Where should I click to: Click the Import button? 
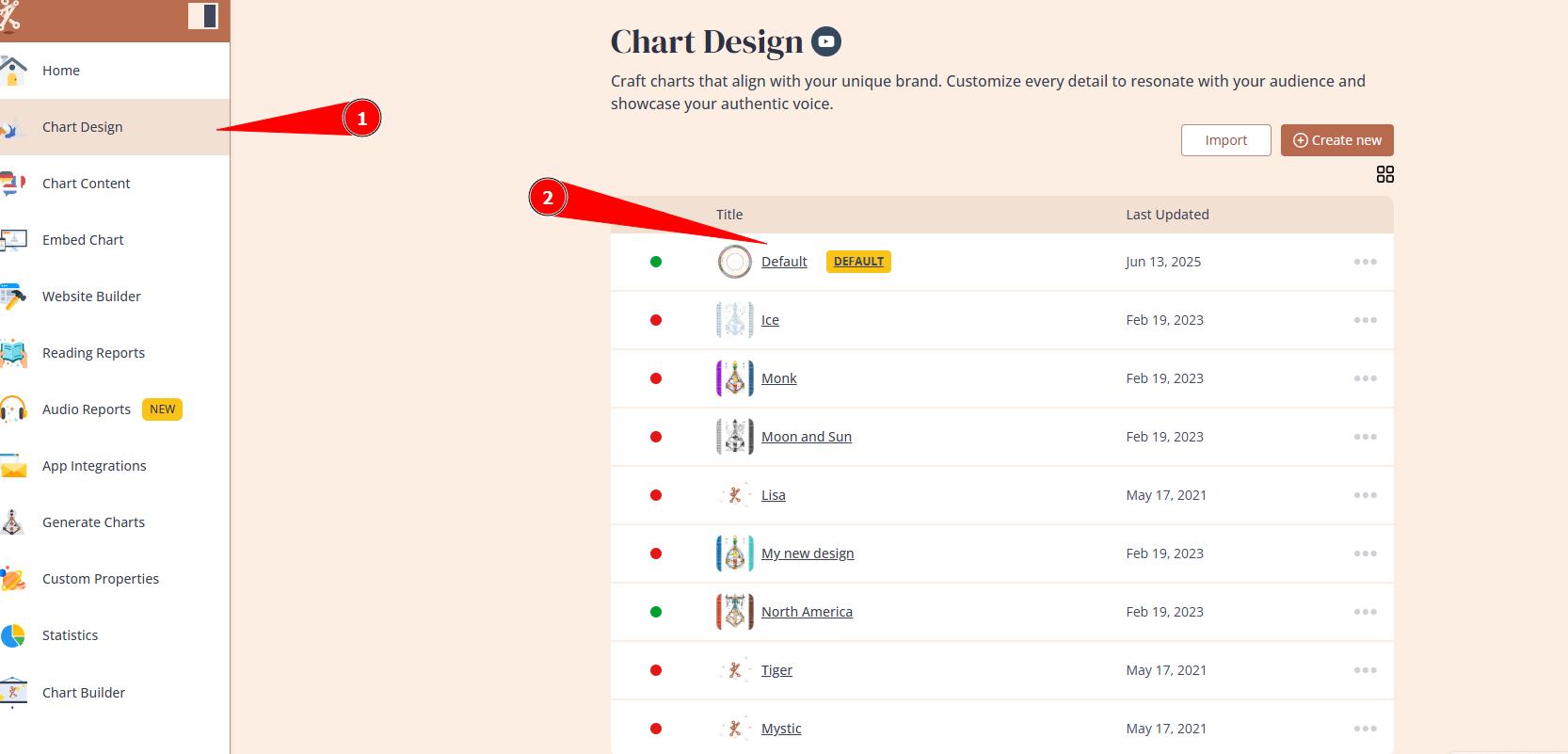(1225, 140)
